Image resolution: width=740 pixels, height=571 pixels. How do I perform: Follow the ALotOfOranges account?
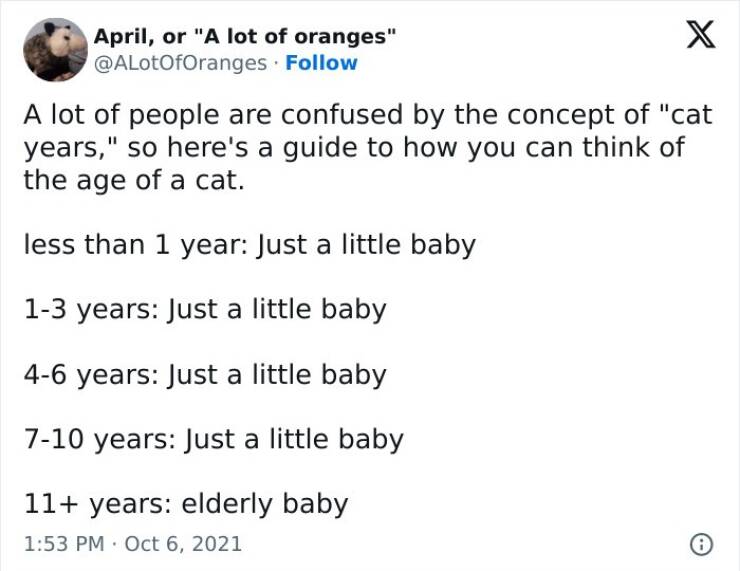pos(321,63)
